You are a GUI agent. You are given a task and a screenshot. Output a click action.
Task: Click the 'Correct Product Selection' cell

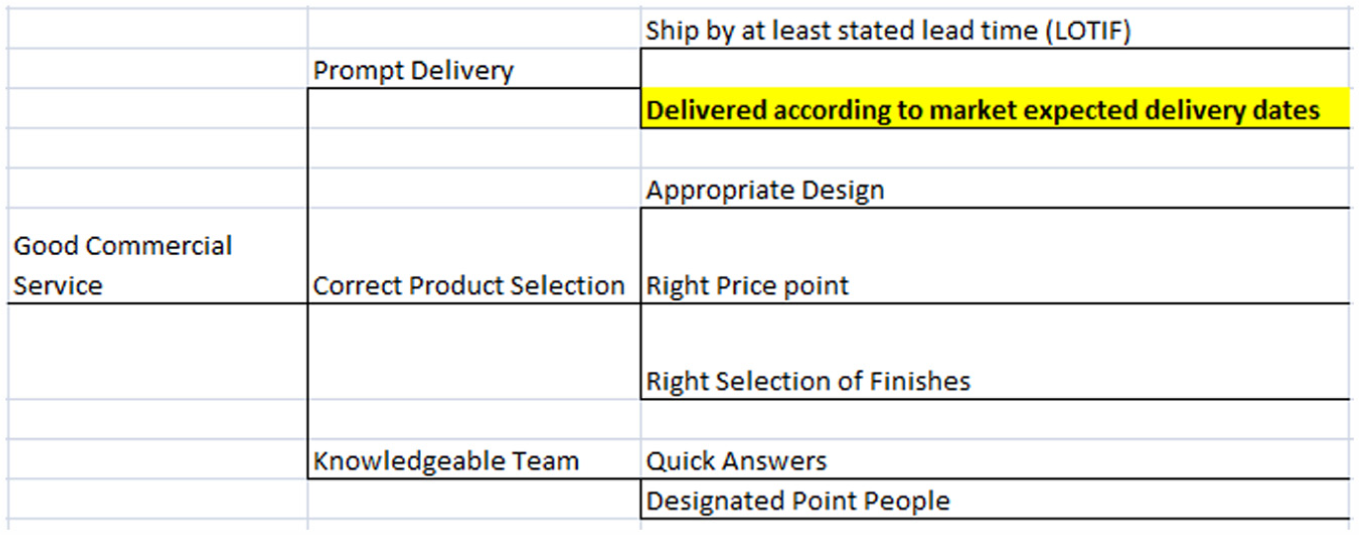(474, 256)
